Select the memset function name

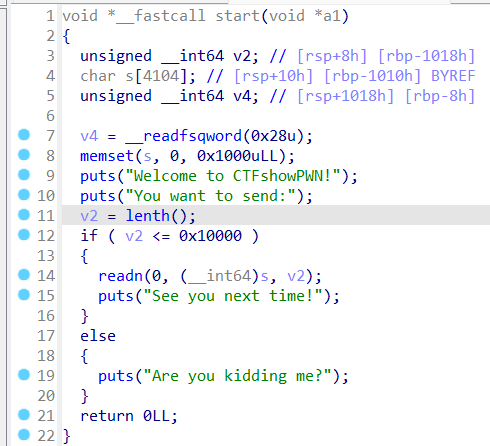tap(107, 156)
